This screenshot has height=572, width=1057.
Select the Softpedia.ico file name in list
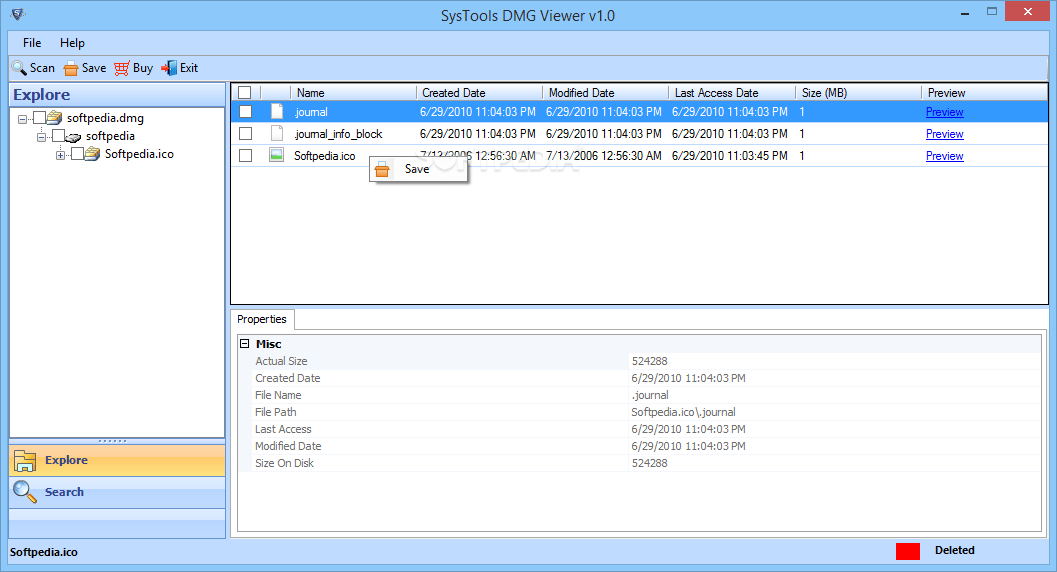(x=324, y=156)
